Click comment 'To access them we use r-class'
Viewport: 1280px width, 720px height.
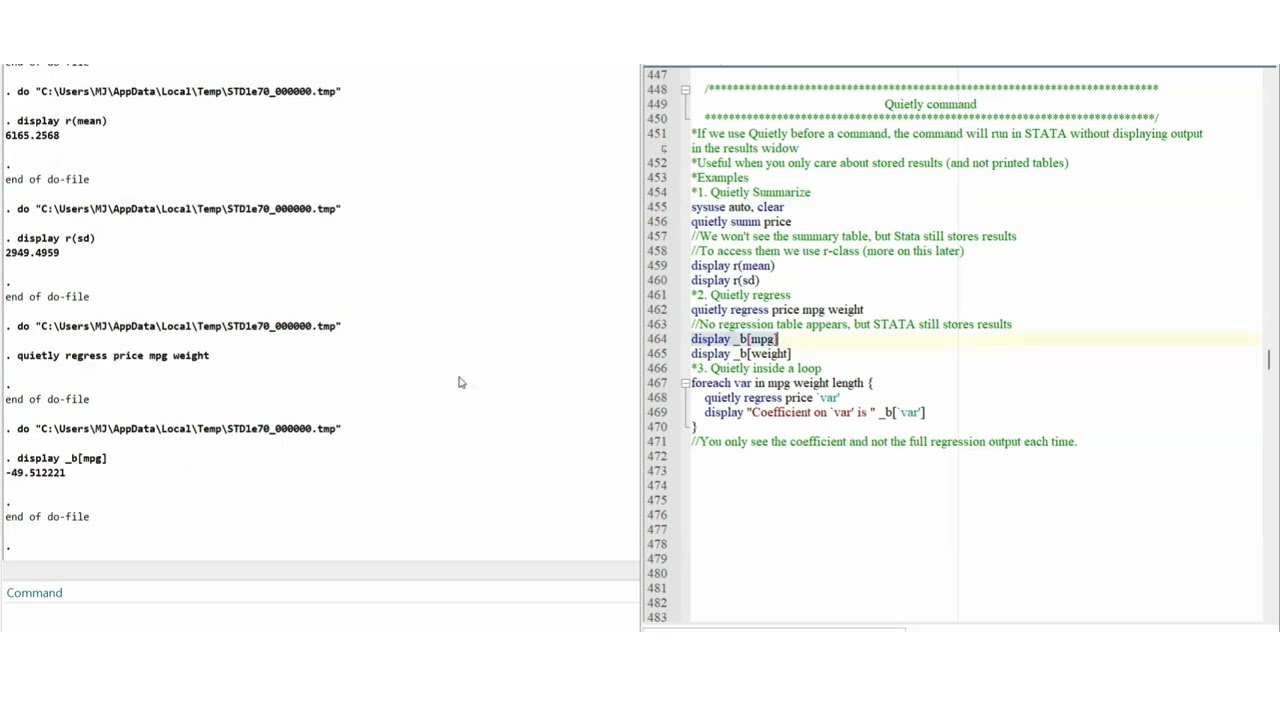[x=827, y=251]
